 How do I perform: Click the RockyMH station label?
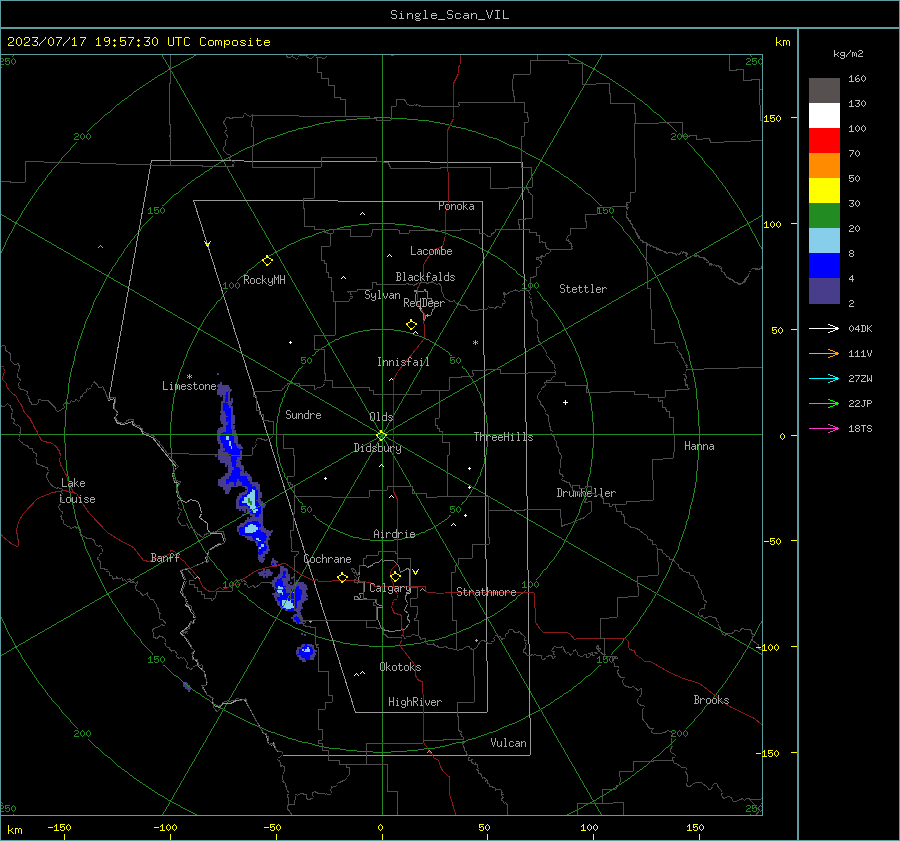point(264,280)
